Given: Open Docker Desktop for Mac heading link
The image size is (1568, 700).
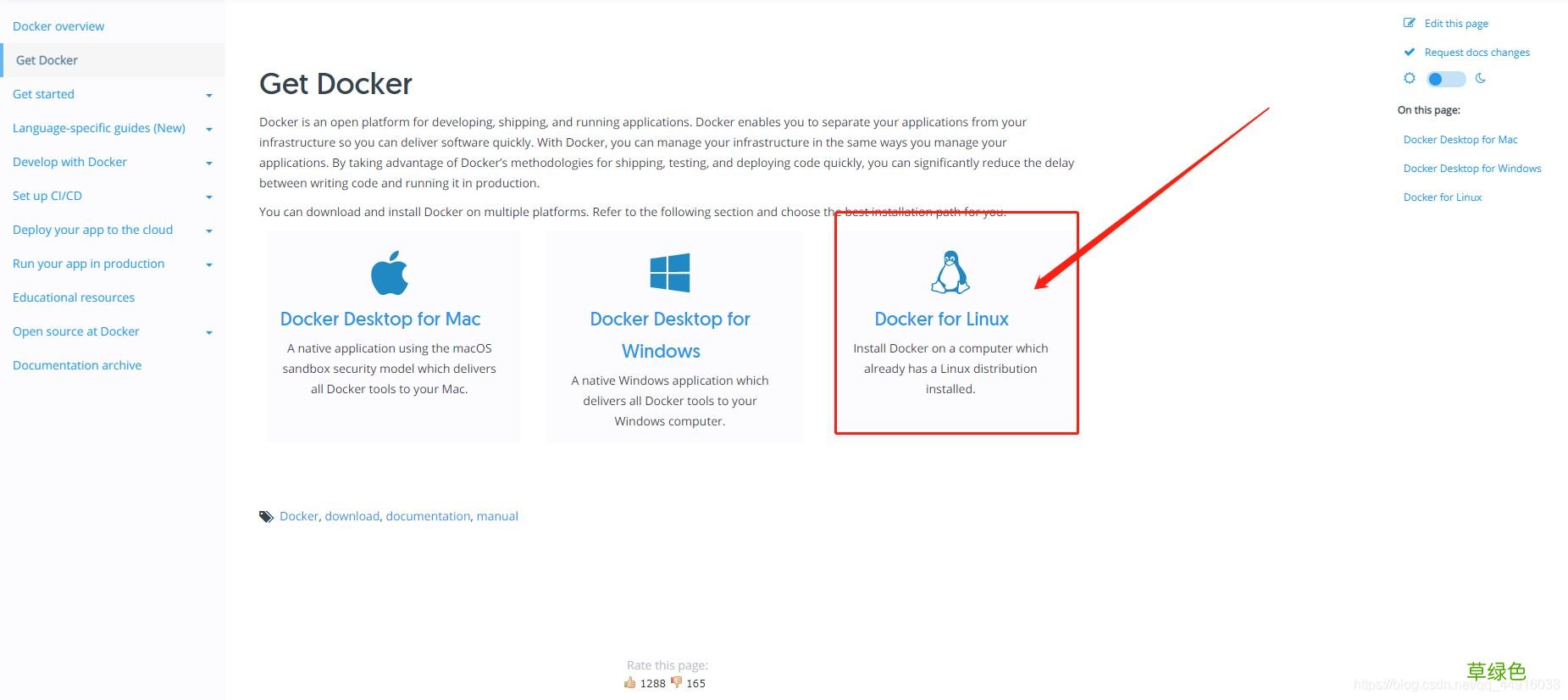Looking at the screenshot, I should (380, 319).
